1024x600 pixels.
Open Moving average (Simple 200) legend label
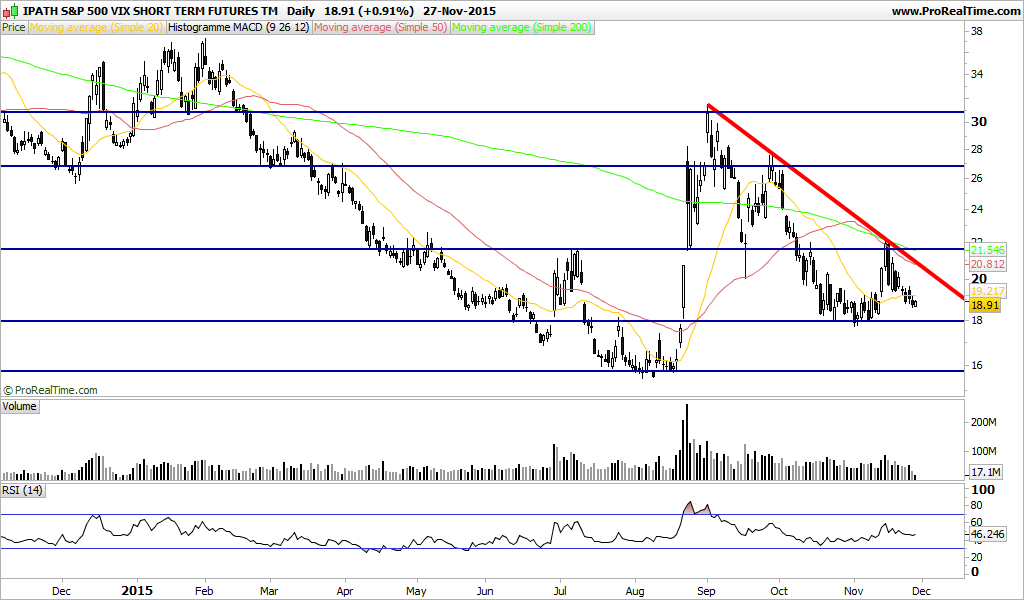click(522, 27)
